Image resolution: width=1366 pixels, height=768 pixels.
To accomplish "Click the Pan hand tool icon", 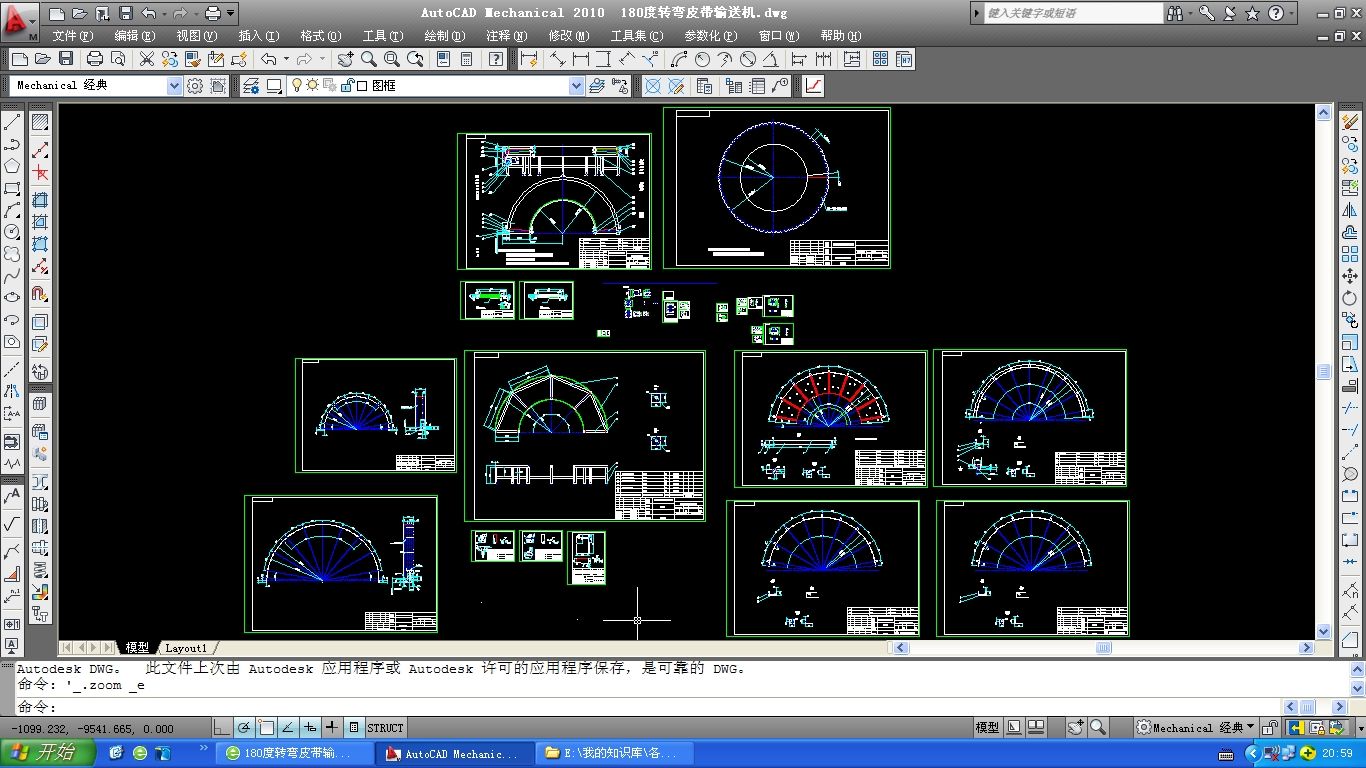I will 346,59.
